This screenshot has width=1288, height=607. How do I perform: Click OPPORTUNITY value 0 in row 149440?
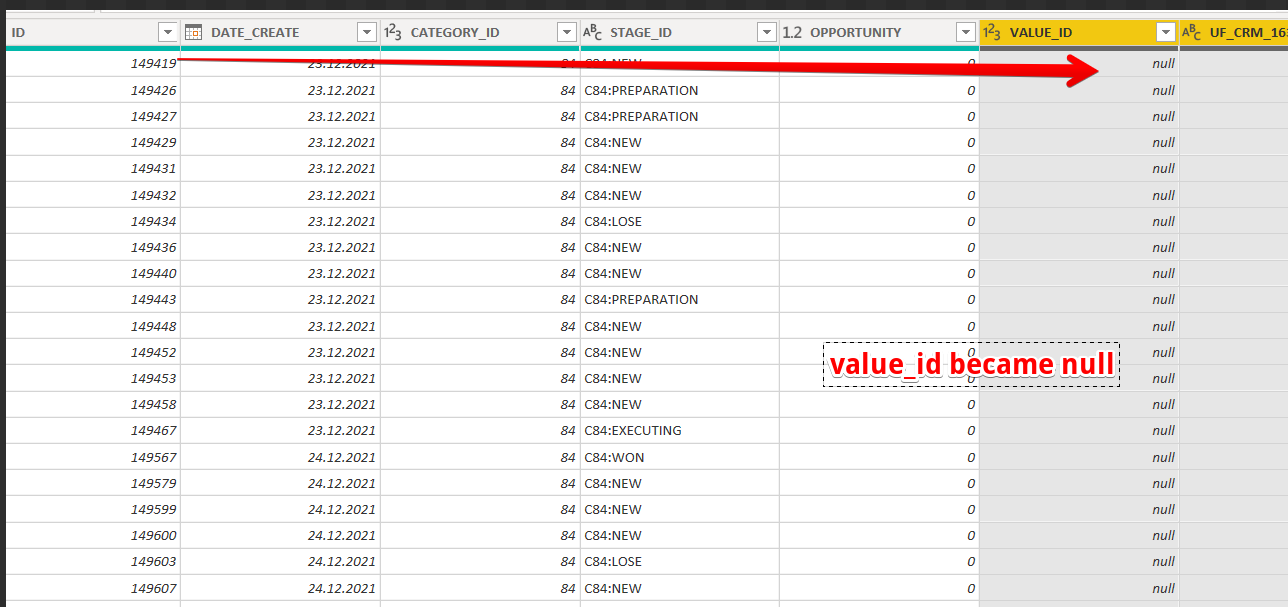point(971,273)
